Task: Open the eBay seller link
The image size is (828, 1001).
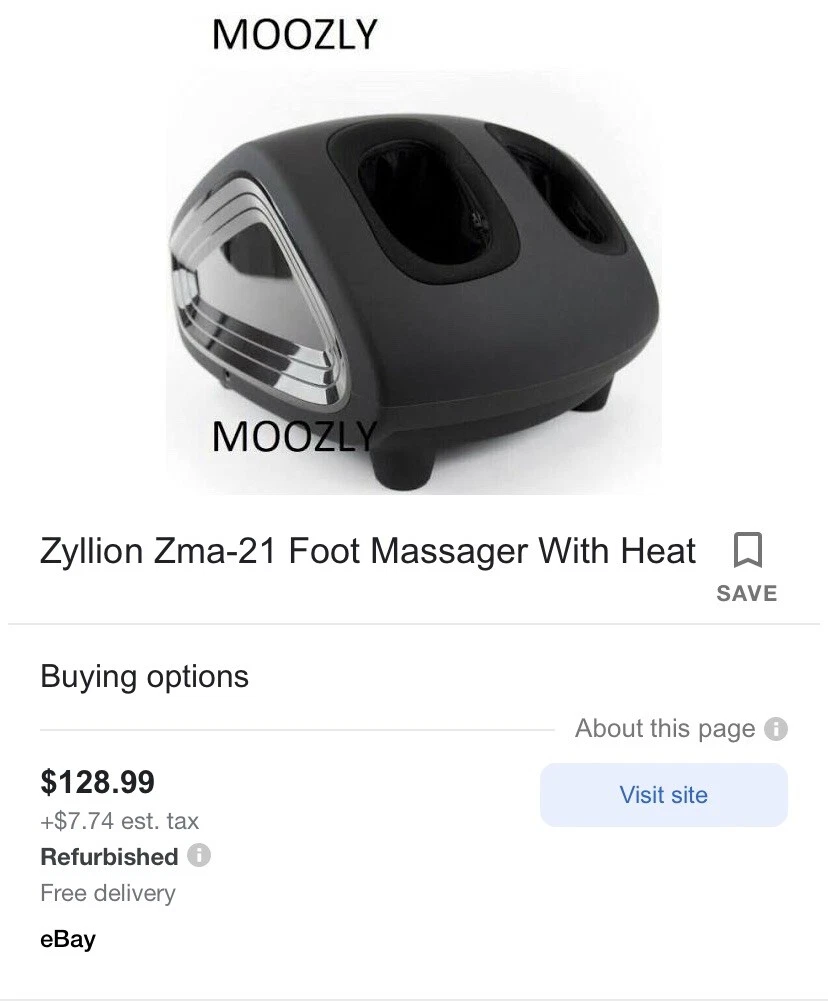Action: point(68,940)
